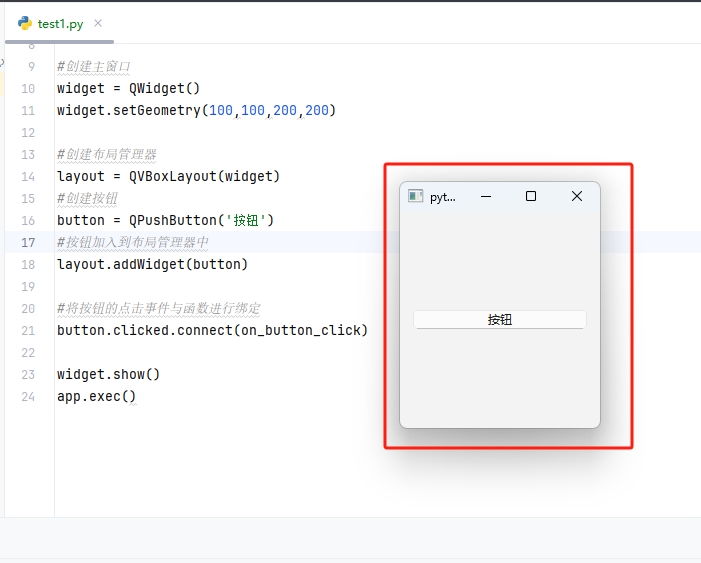Viewport: 701px width, 563px height.
Task: Place cursor on layout.addWidget(button) line
Action: pyautogui.click(x=152, y=264)
